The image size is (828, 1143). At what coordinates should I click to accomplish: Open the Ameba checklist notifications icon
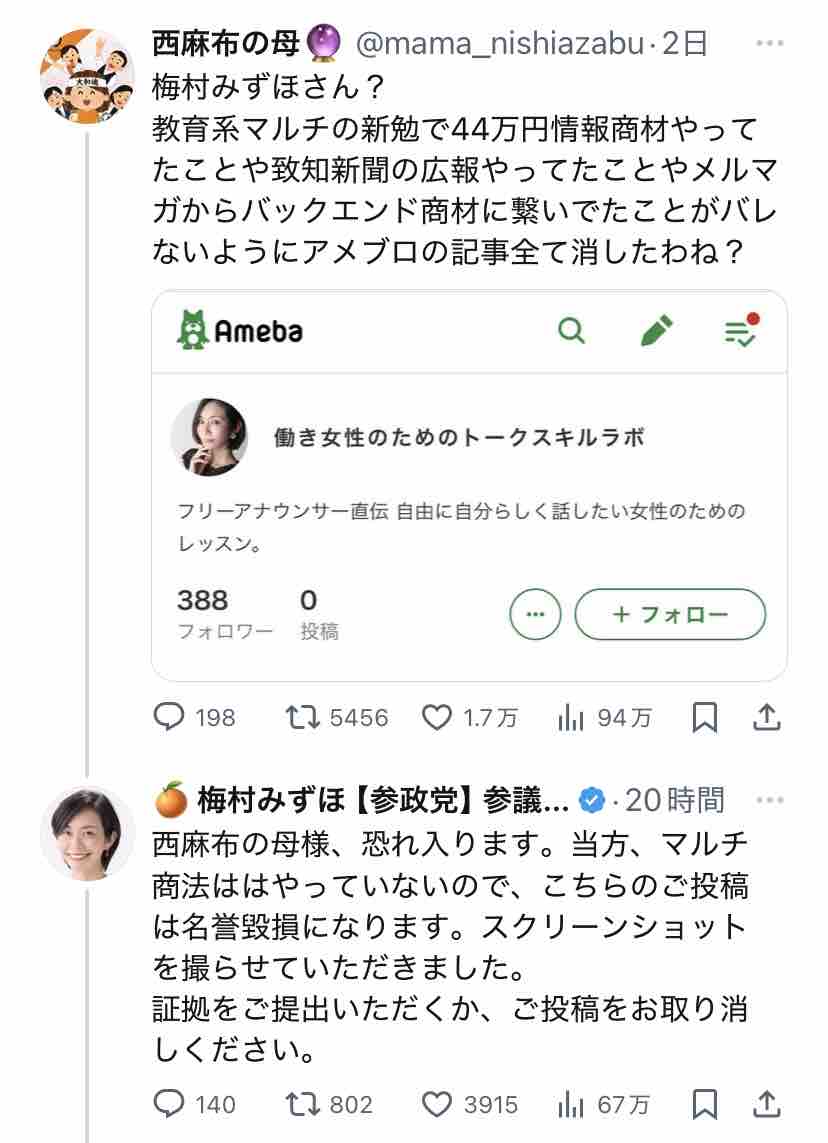pyautogui.click(x=742, y=330)
